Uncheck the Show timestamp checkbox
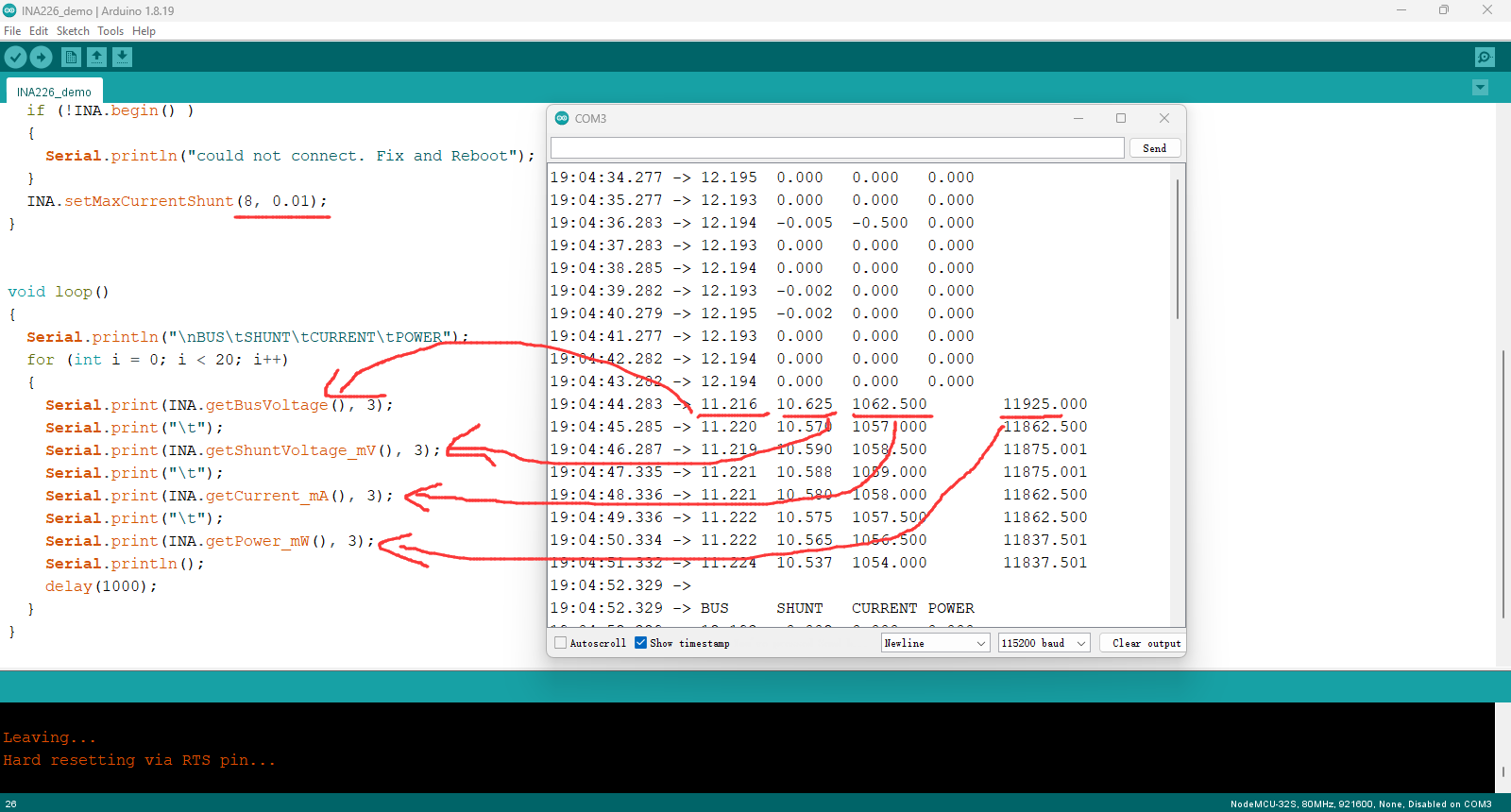The image size is (1511, 812). point(641,643)
